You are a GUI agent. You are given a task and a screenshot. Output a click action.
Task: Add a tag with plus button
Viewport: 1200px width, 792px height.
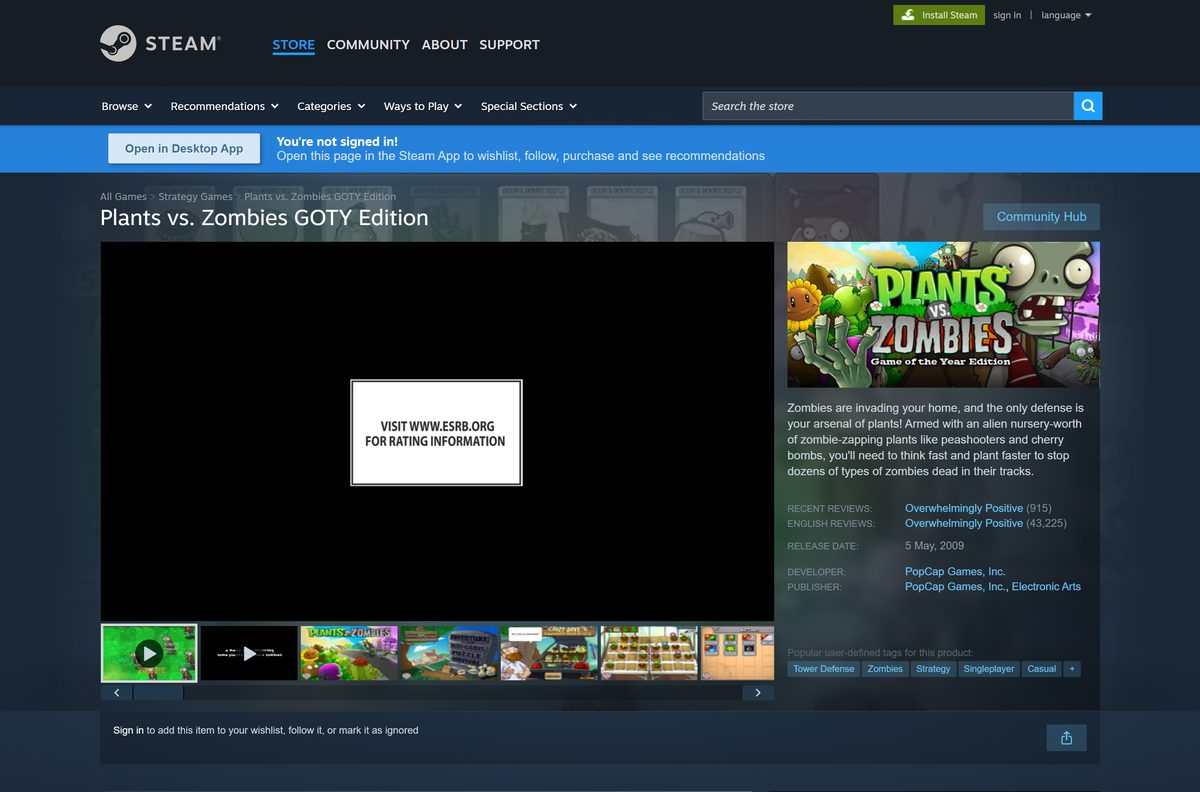tap(1072, 669)
